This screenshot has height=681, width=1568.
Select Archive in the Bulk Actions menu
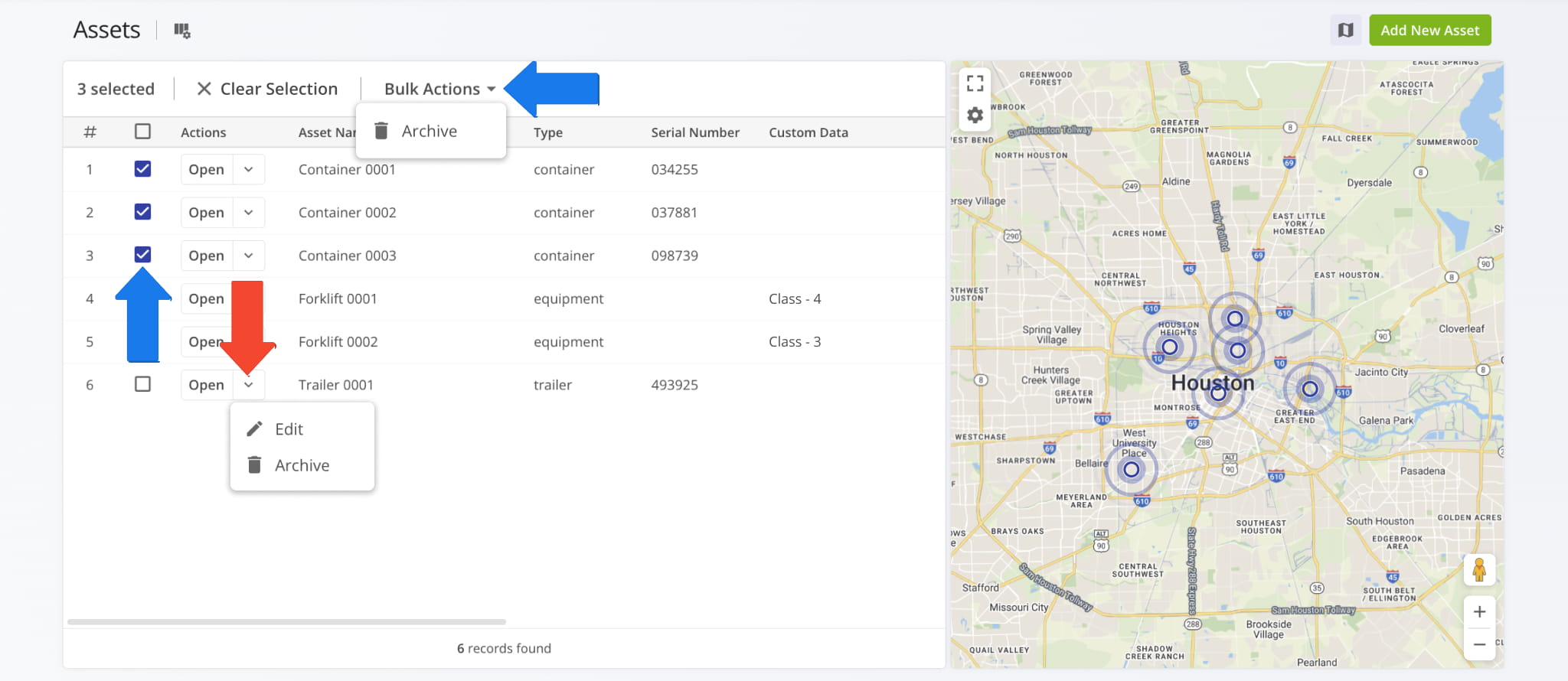pyautogui.click(x=429, y=132)
